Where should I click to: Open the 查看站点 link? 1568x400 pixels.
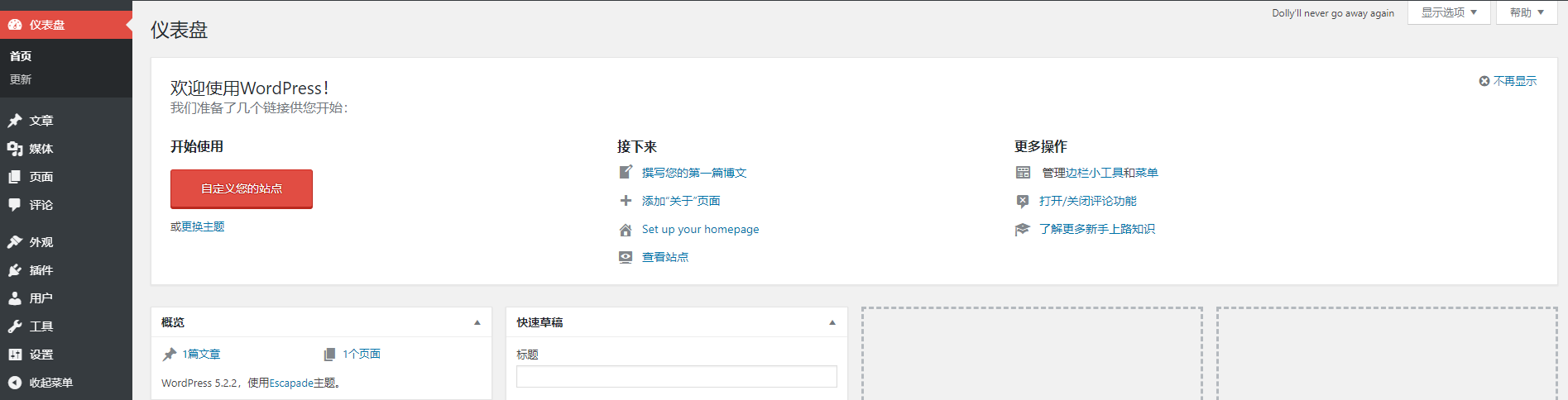coord(665,257)
